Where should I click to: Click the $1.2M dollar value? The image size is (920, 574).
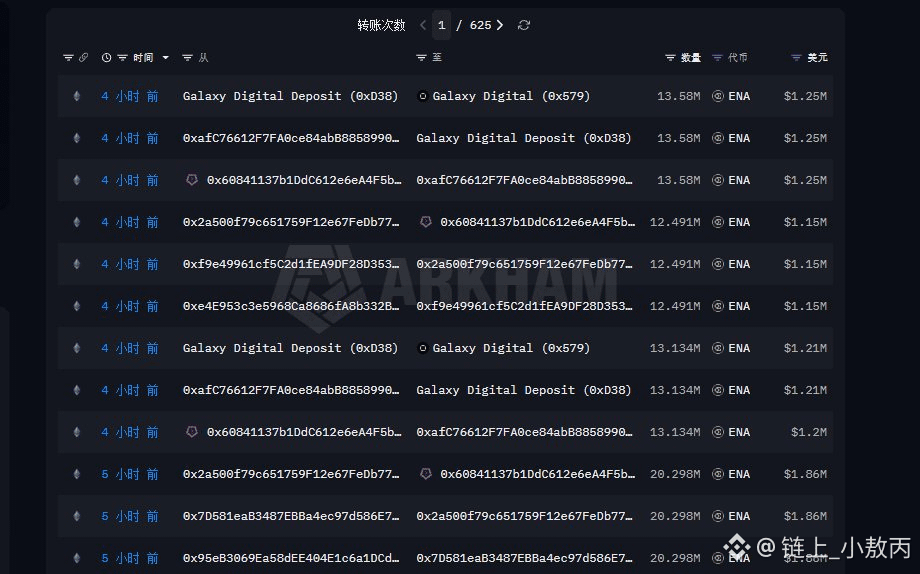click(809, 432)
